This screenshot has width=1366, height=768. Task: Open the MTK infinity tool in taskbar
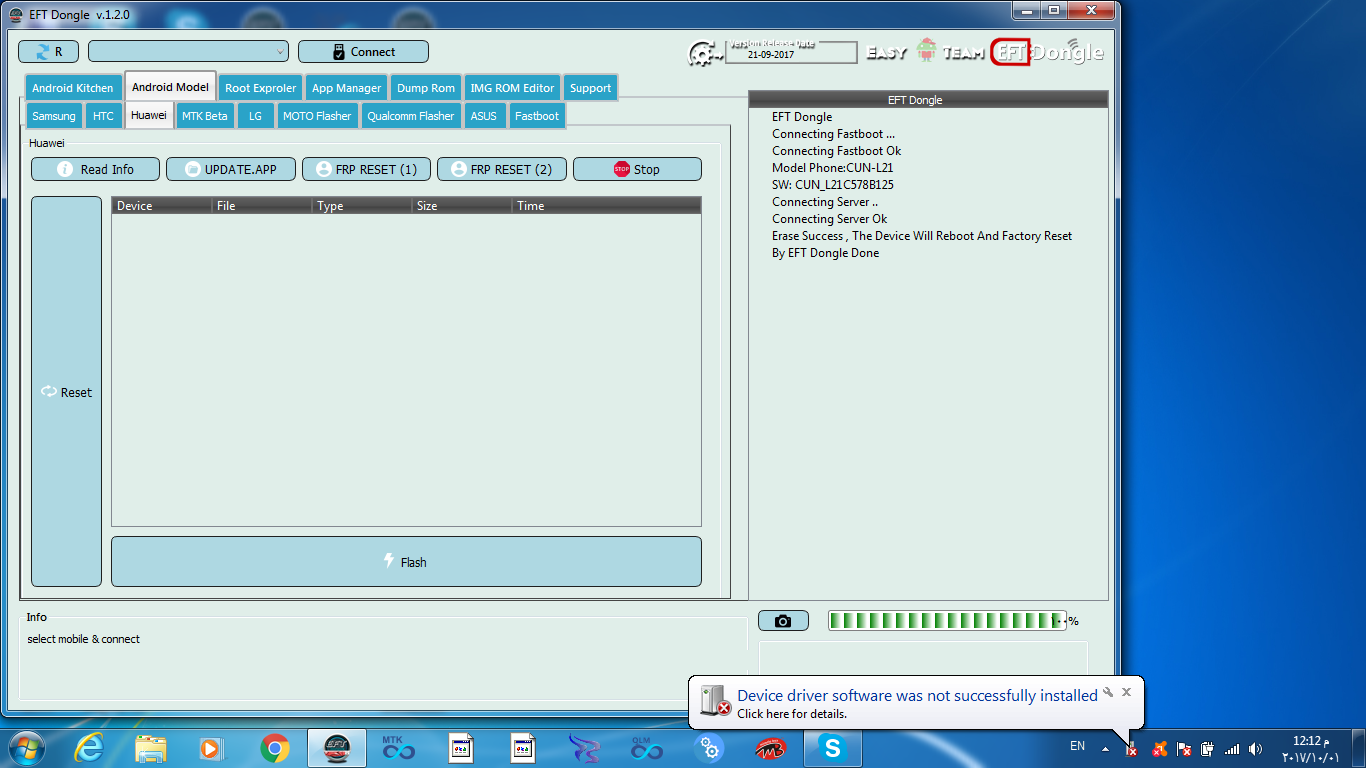(x=398, y=747)
